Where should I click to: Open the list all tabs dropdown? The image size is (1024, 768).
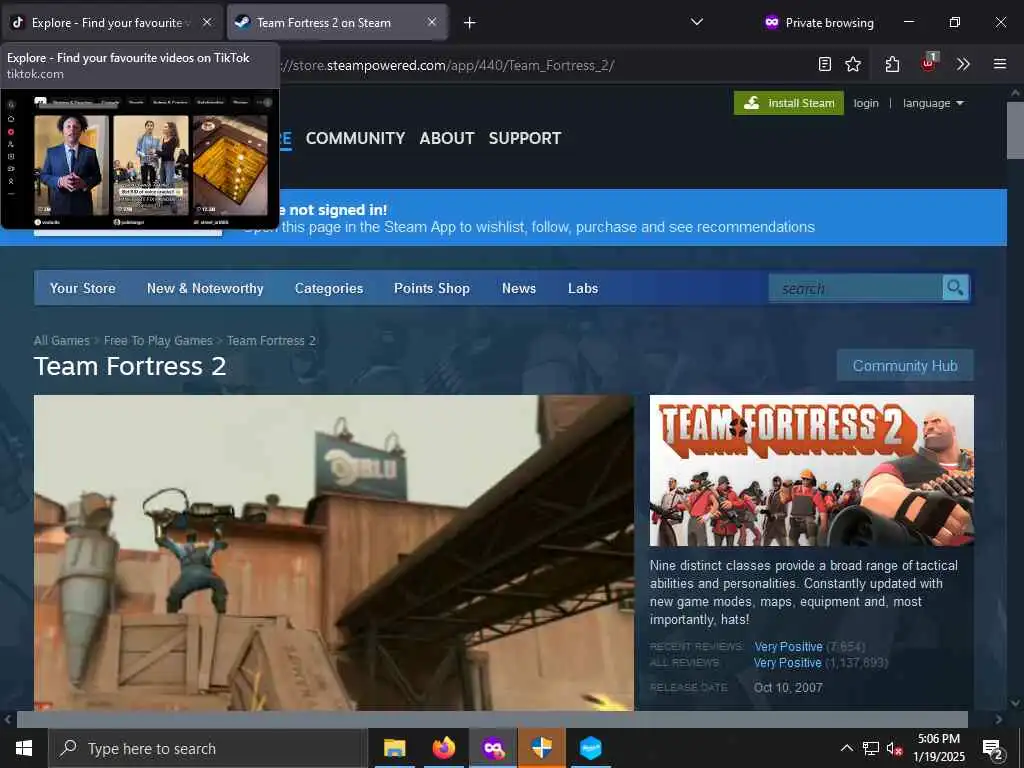(697, 22)
